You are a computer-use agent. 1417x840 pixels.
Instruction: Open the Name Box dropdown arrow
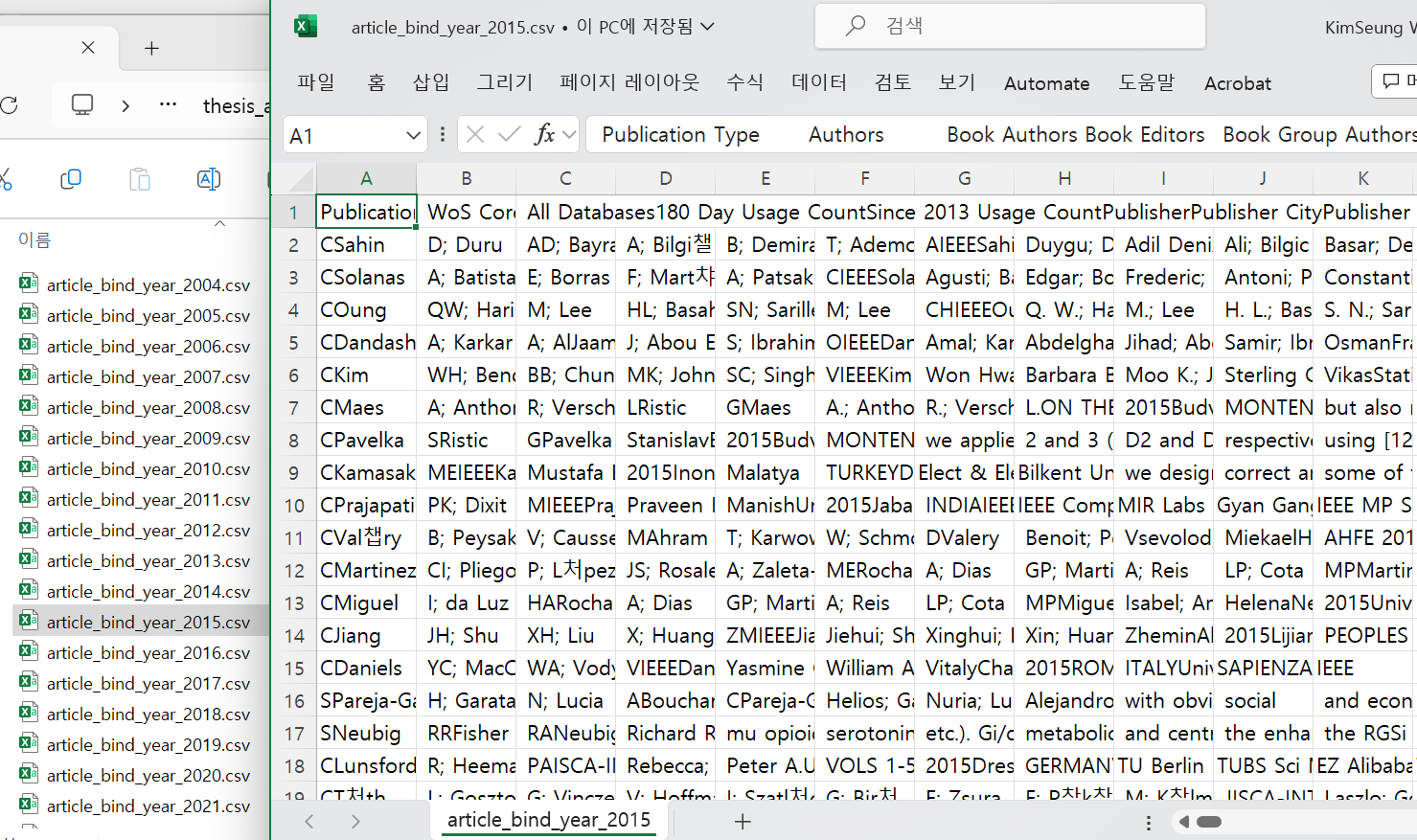click(x=413, y=134)
